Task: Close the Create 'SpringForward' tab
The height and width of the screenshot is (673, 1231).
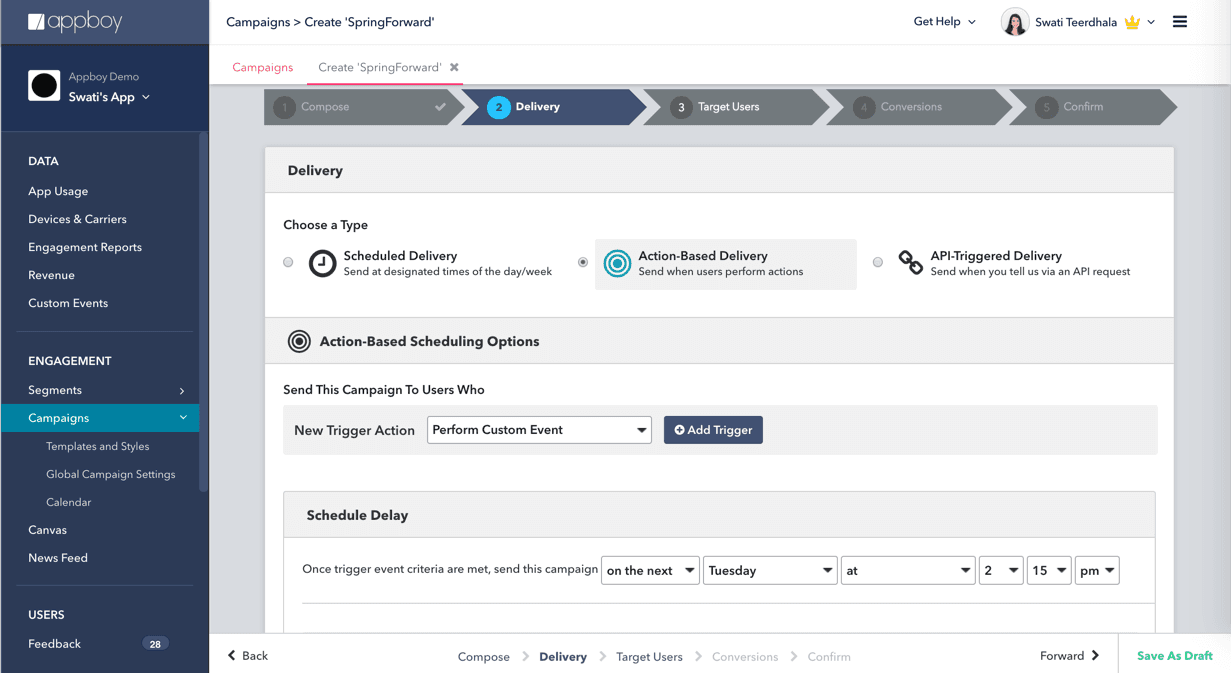Action: click(454, 68)
